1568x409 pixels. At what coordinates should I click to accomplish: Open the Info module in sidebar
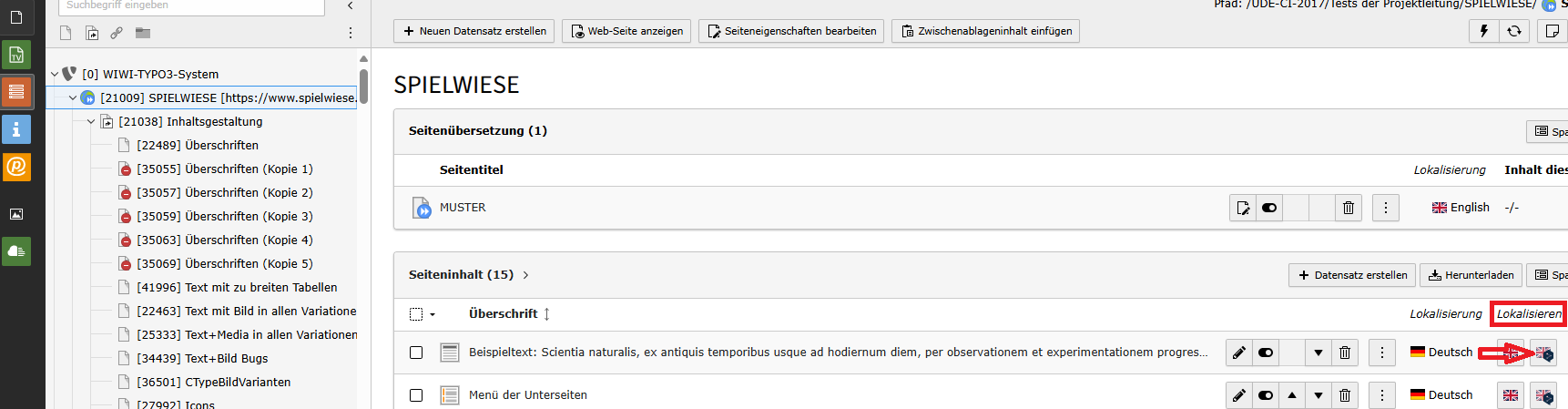click(16, 129)
